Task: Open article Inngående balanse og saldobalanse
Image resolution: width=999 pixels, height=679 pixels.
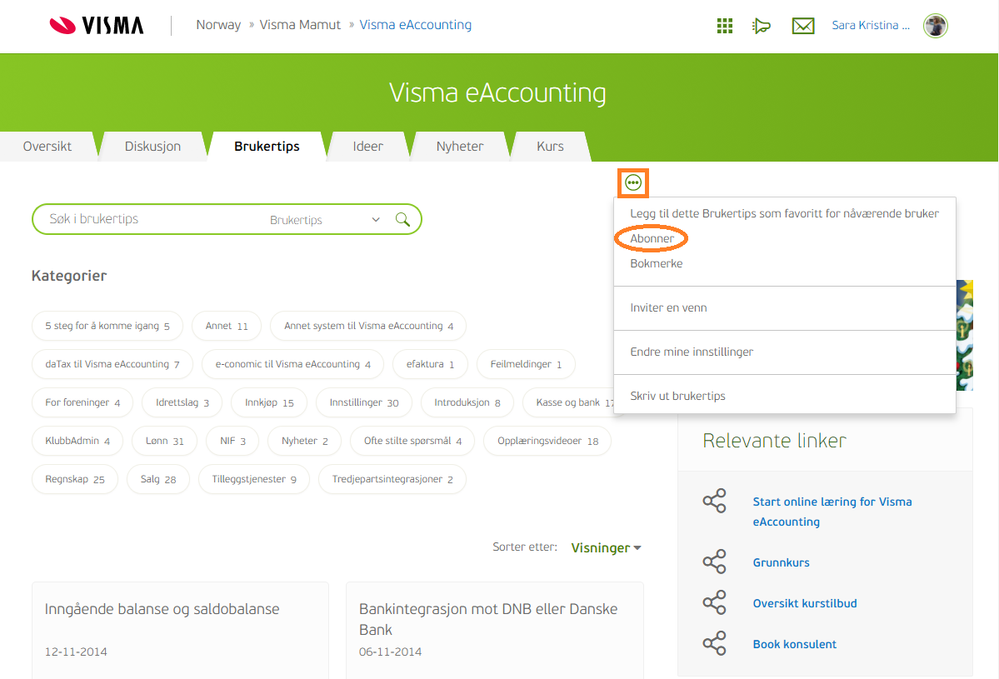Action: click(x=162, y=609)
